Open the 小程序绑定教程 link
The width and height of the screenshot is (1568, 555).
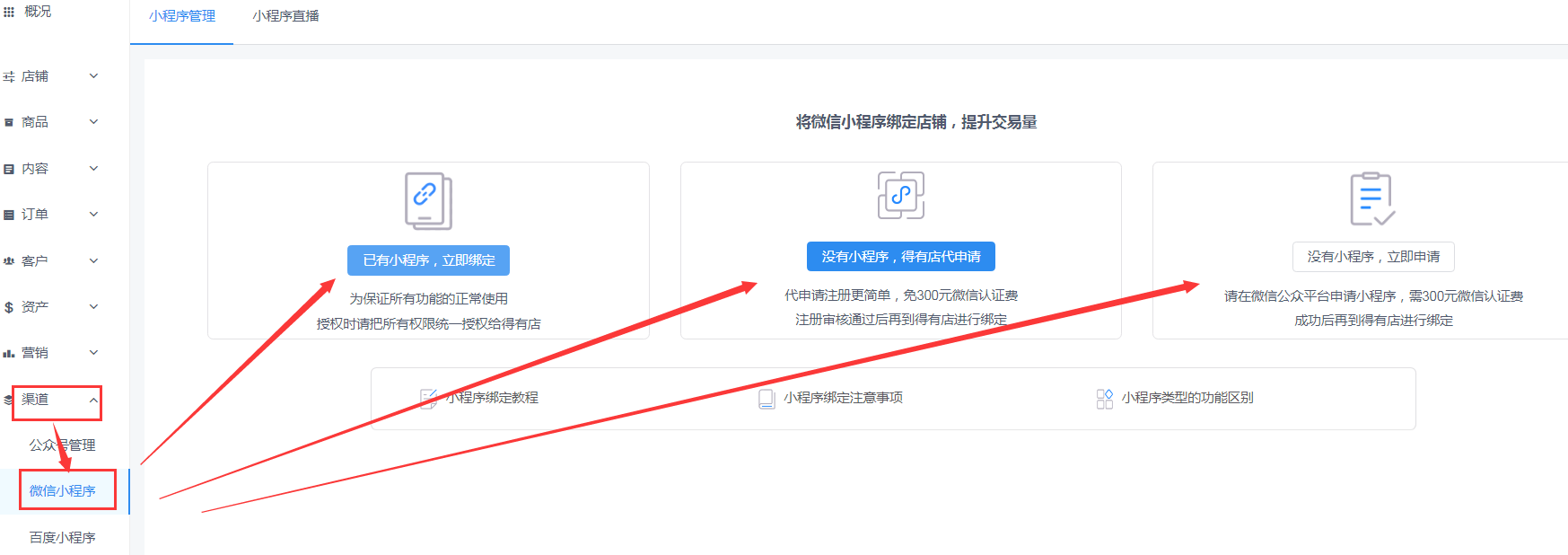click(492, 398)
